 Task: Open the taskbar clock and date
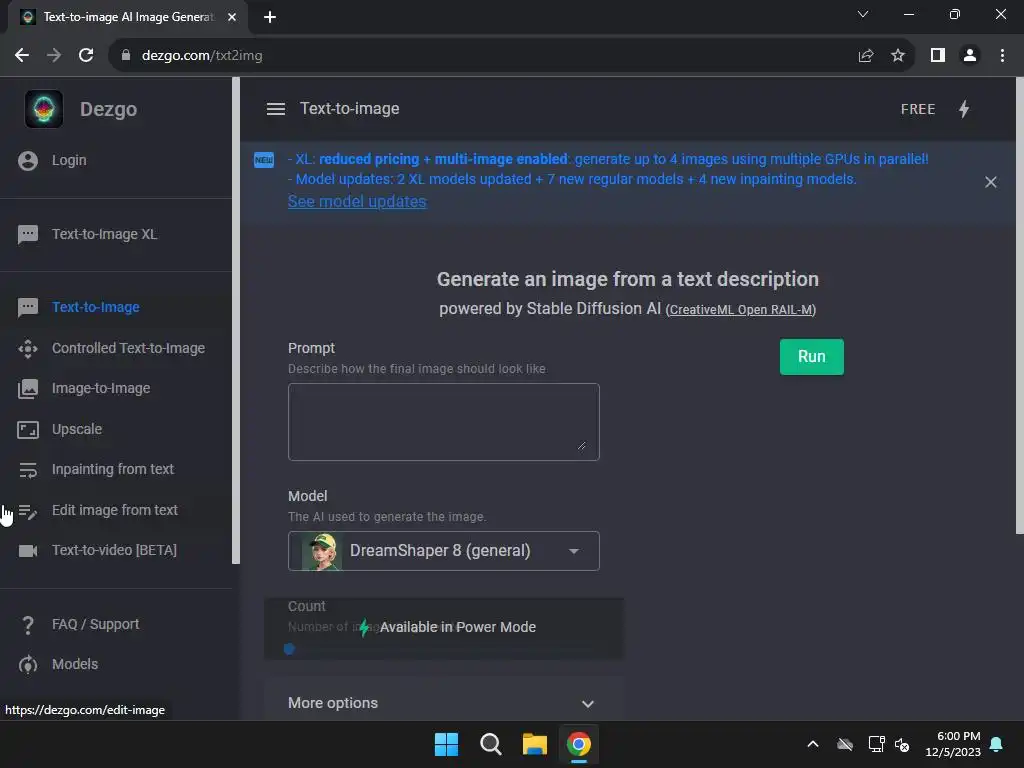[x=953, y=744]
